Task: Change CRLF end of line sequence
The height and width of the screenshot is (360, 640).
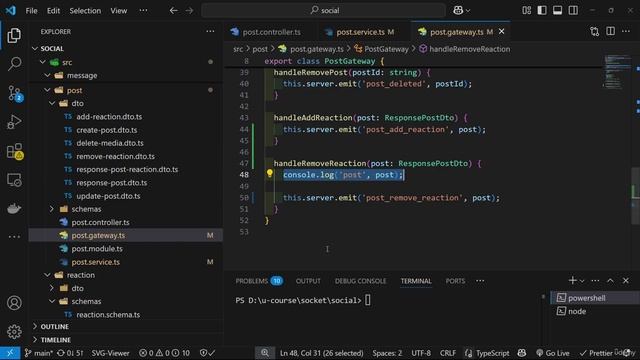Action: click(x=448, y=353)
